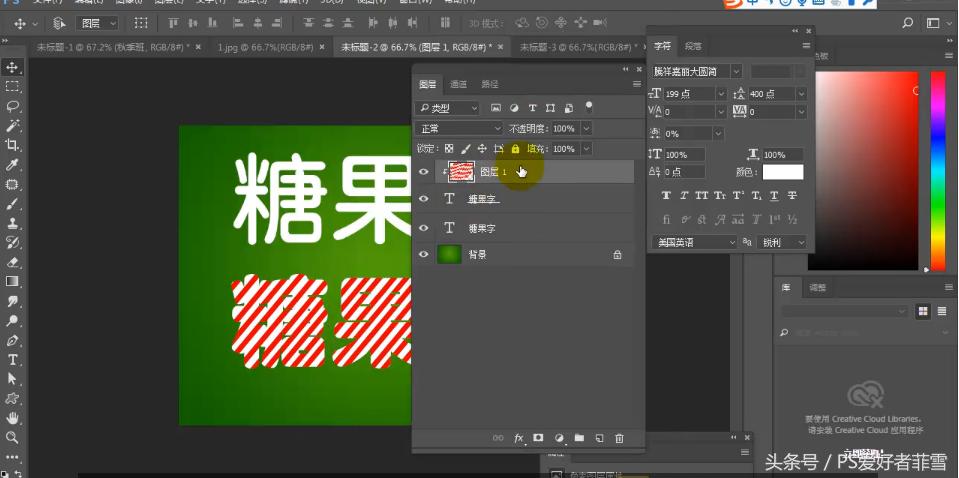
Task: Open the 美国英语 language dropdown
Action: tap(695, 243)
